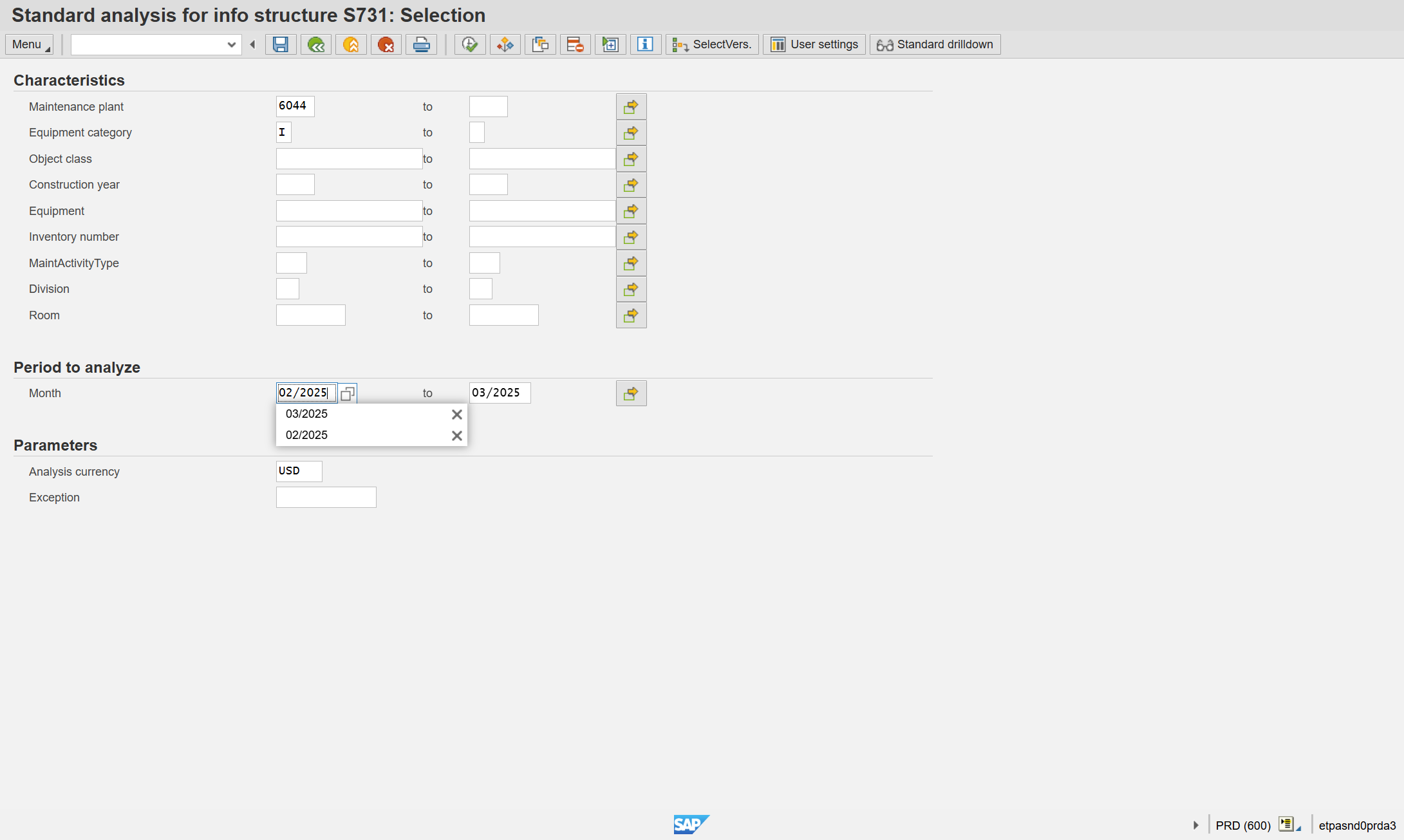Open multiple selection for Month
This screenshot has width=1404, height=840.
point(631,393)
